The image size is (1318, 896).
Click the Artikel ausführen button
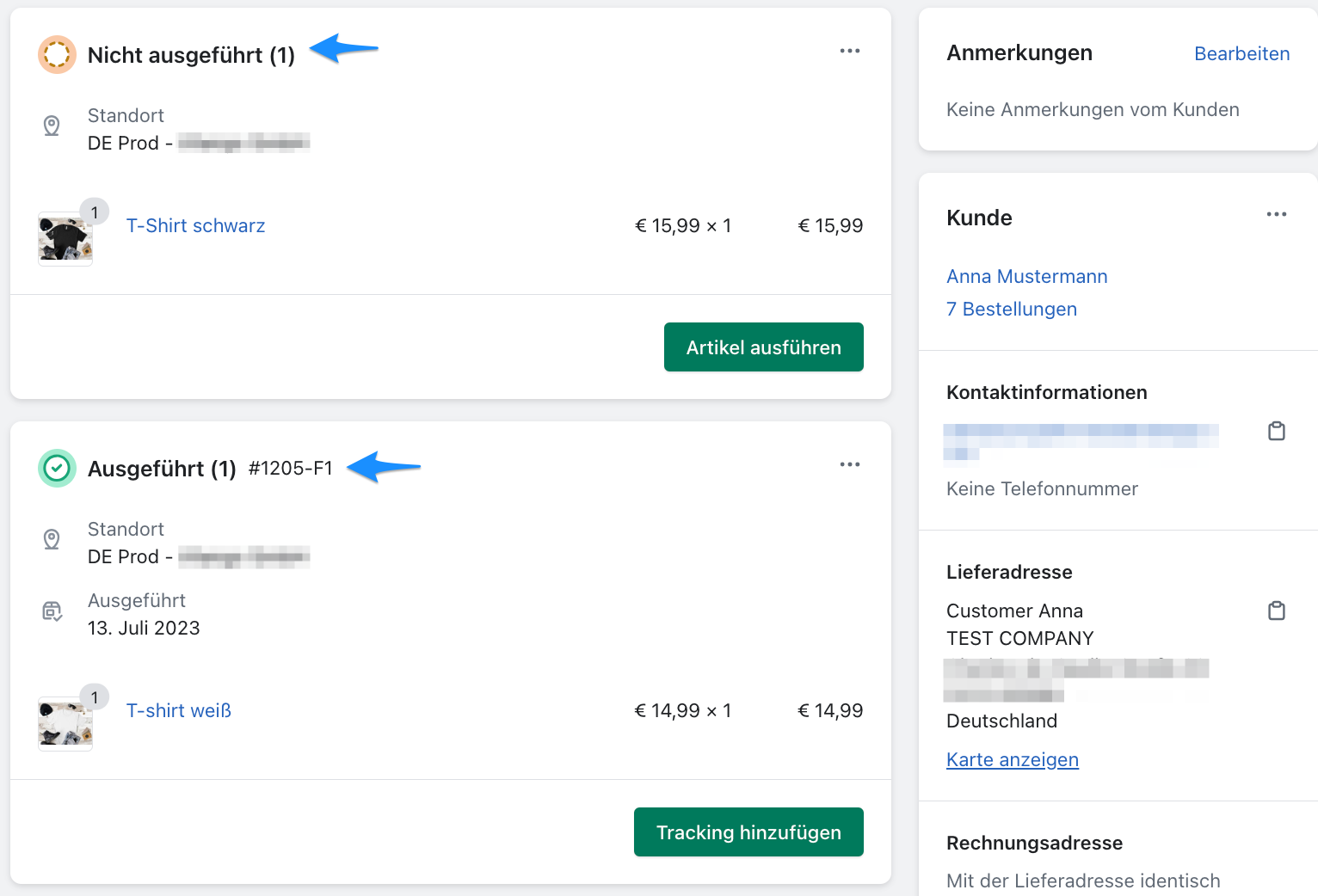point(763,347)
